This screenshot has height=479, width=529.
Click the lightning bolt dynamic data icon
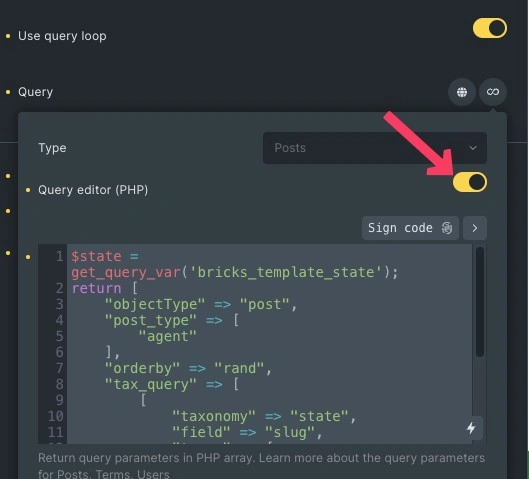[x=471, y=428]
